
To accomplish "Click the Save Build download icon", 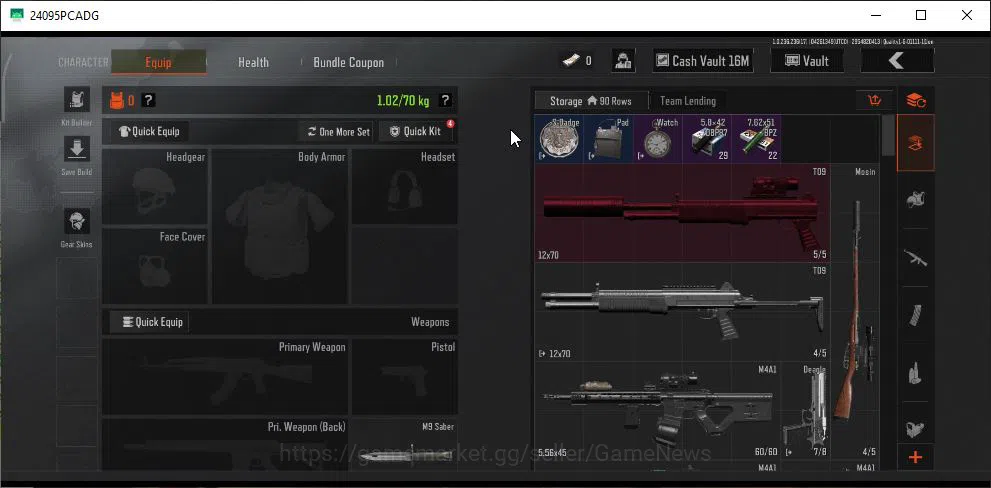I will (76, 149).
